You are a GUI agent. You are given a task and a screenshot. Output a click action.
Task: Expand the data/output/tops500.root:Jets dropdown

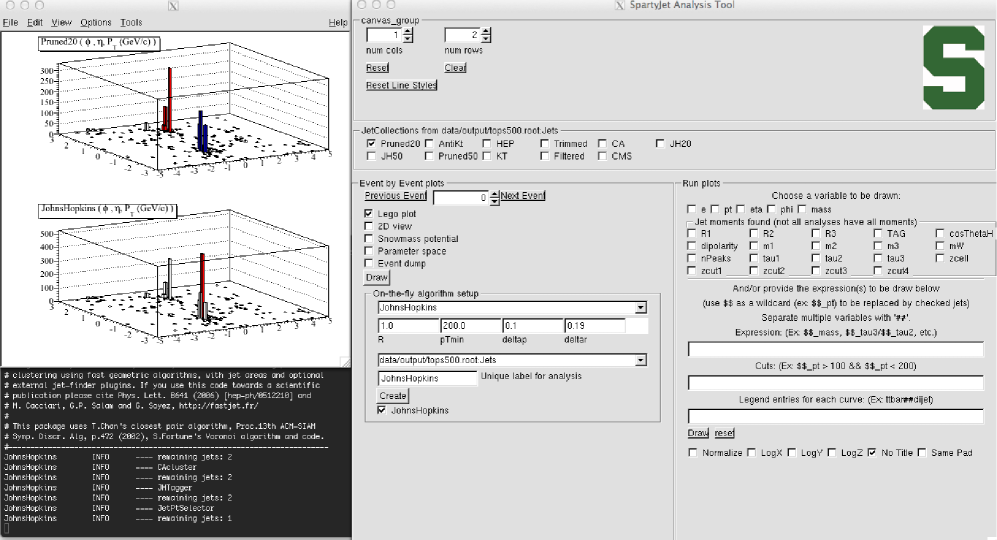point(641,359)
